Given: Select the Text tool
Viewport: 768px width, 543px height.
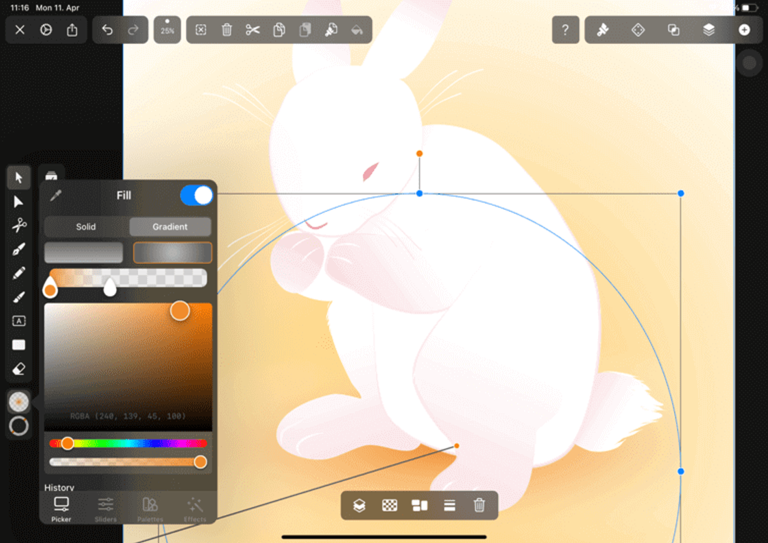Looking at the screenshot, I should [19, 321].
